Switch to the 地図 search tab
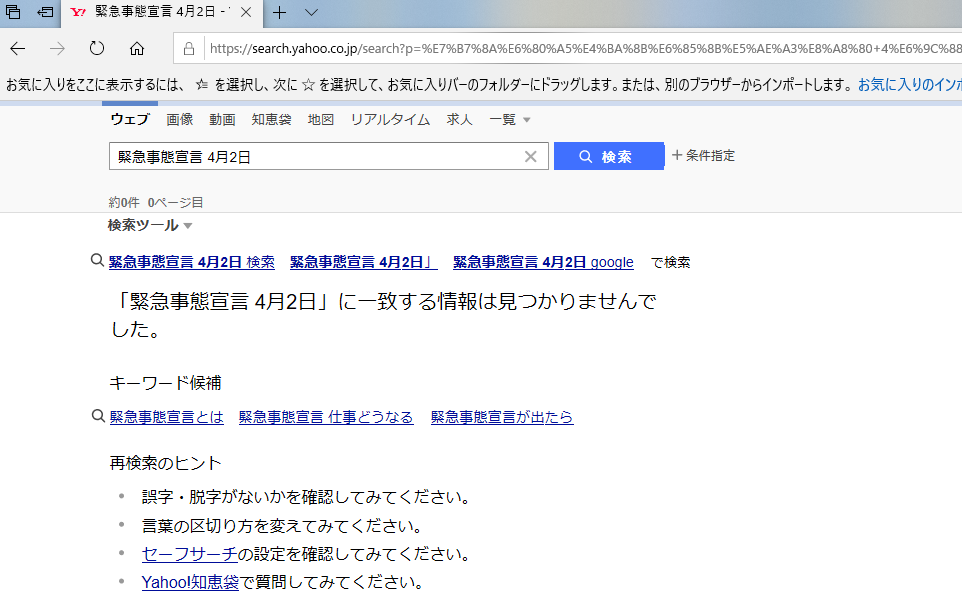This screenshot has width=962, height=600. point(320,120)
